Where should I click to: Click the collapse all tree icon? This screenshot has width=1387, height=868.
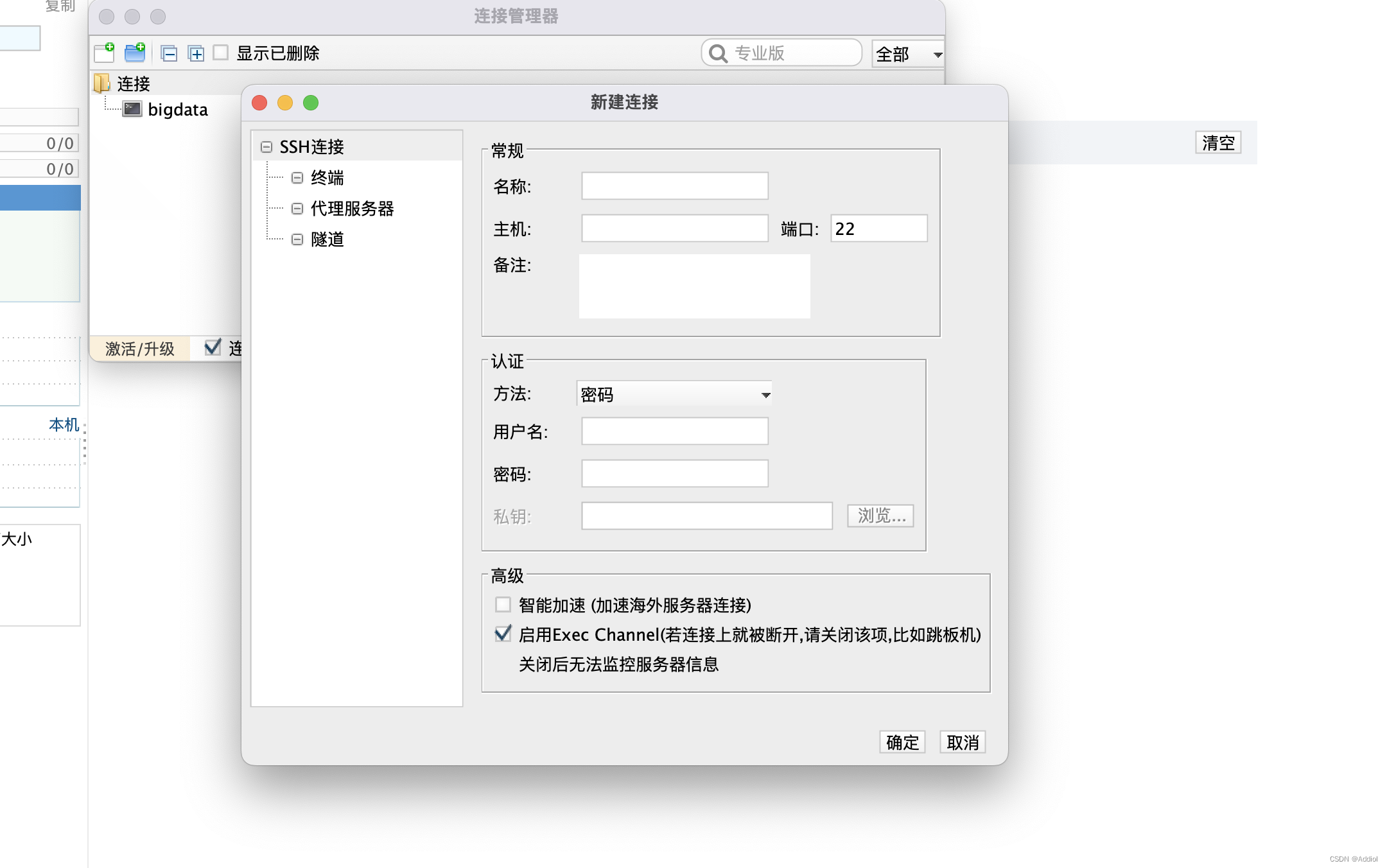click(170, 53)
